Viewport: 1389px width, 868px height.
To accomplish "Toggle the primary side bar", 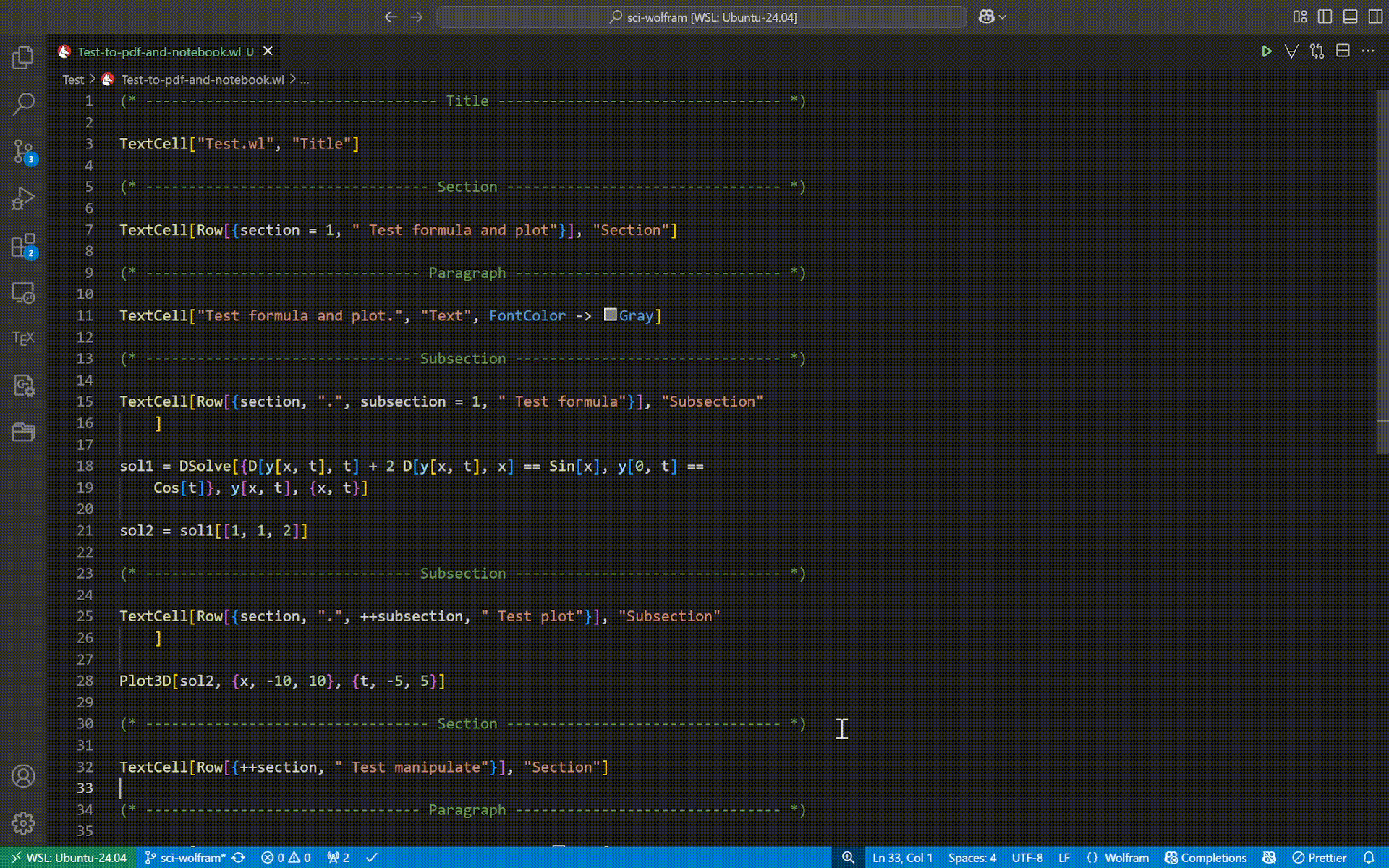I will (1325, 17).
